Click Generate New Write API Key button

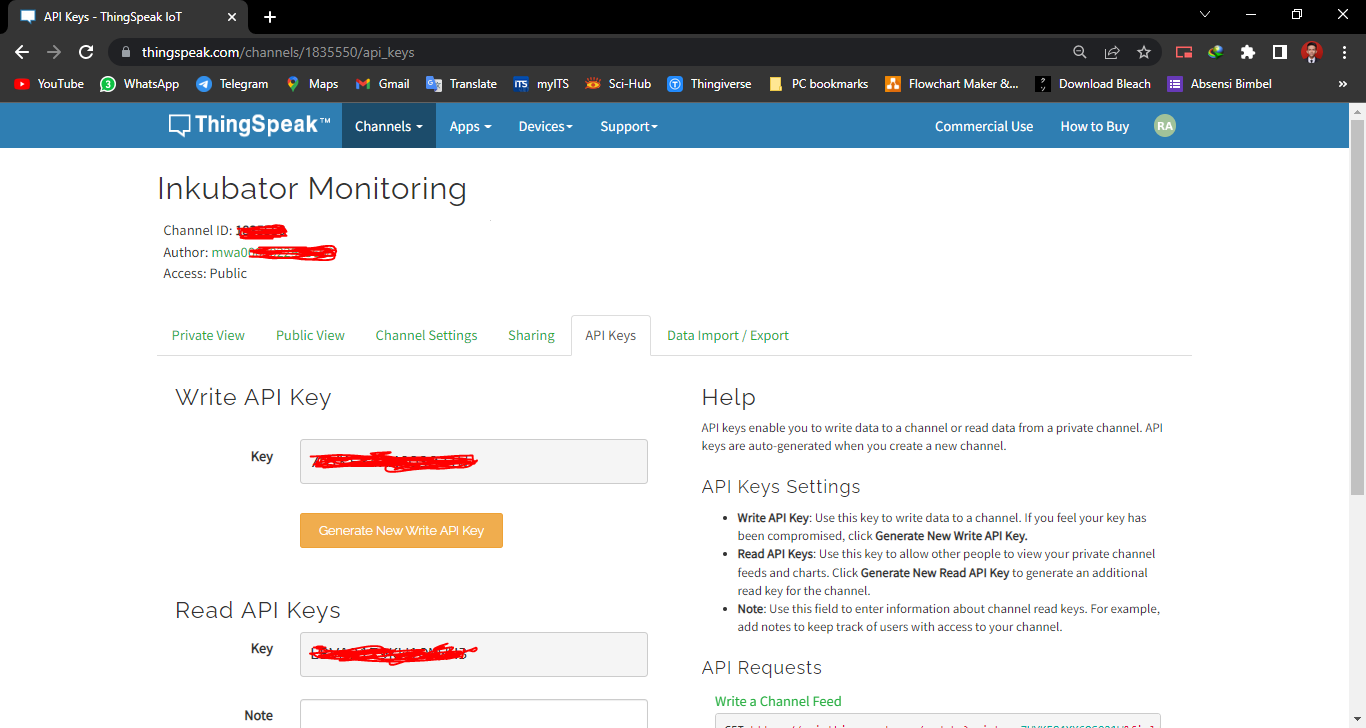point(401,530)
